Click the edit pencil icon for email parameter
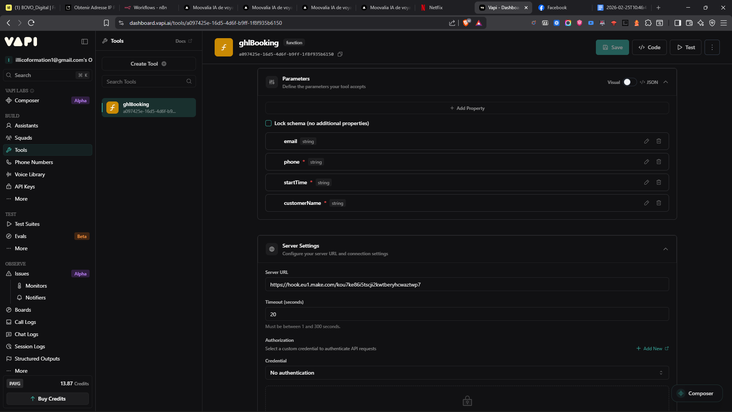Viewport: 732px width, 412px height. tap(646, 141)
